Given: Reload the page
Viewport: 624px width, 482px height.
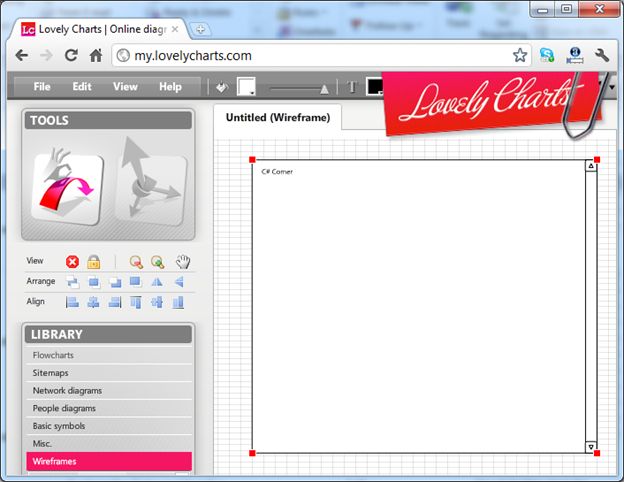Looking at the screenshot, I should pos(71,55).
